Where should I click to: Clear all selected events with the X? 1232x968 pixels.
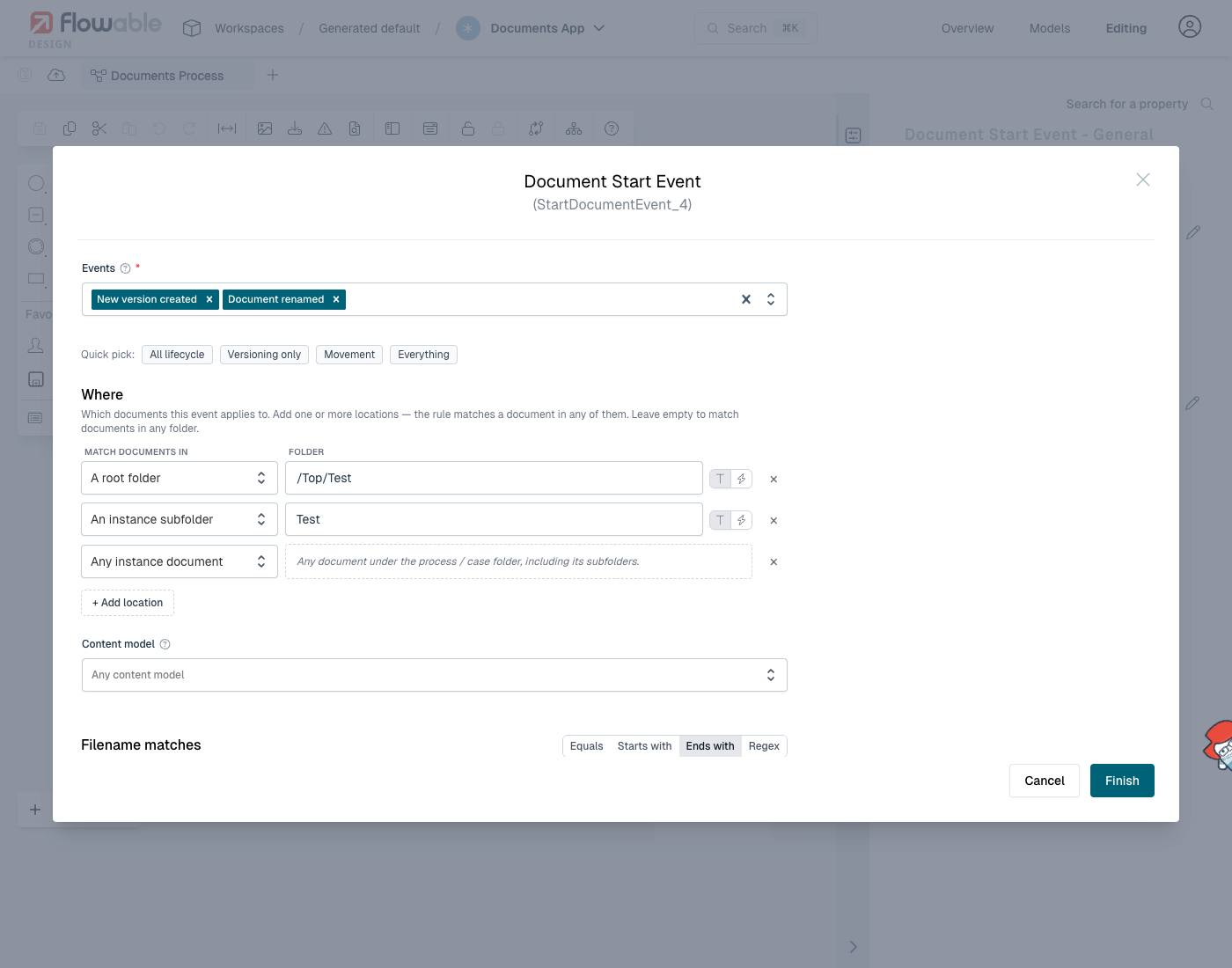click(x=746, y=299)
